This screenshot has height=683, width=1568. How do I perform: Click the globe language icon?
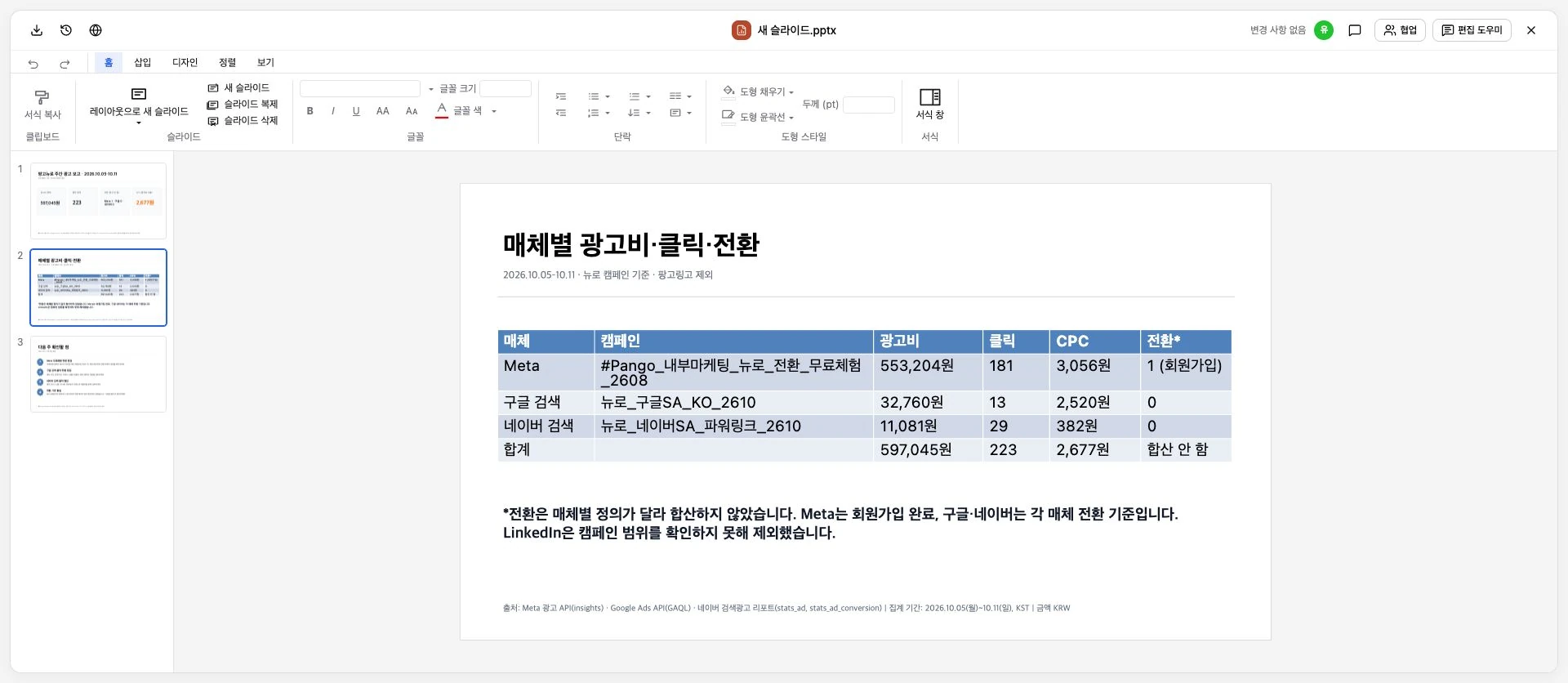[96, 30]
